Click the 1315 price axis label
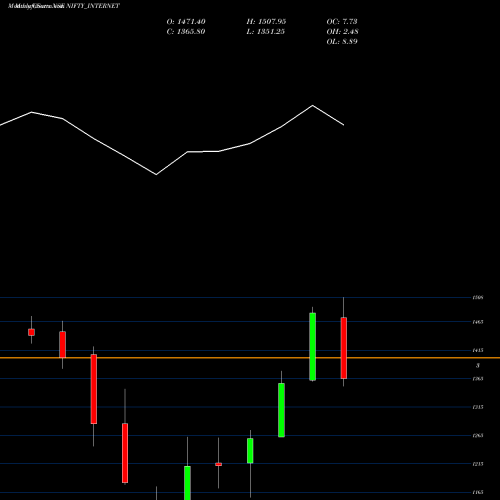 (478, 407)
